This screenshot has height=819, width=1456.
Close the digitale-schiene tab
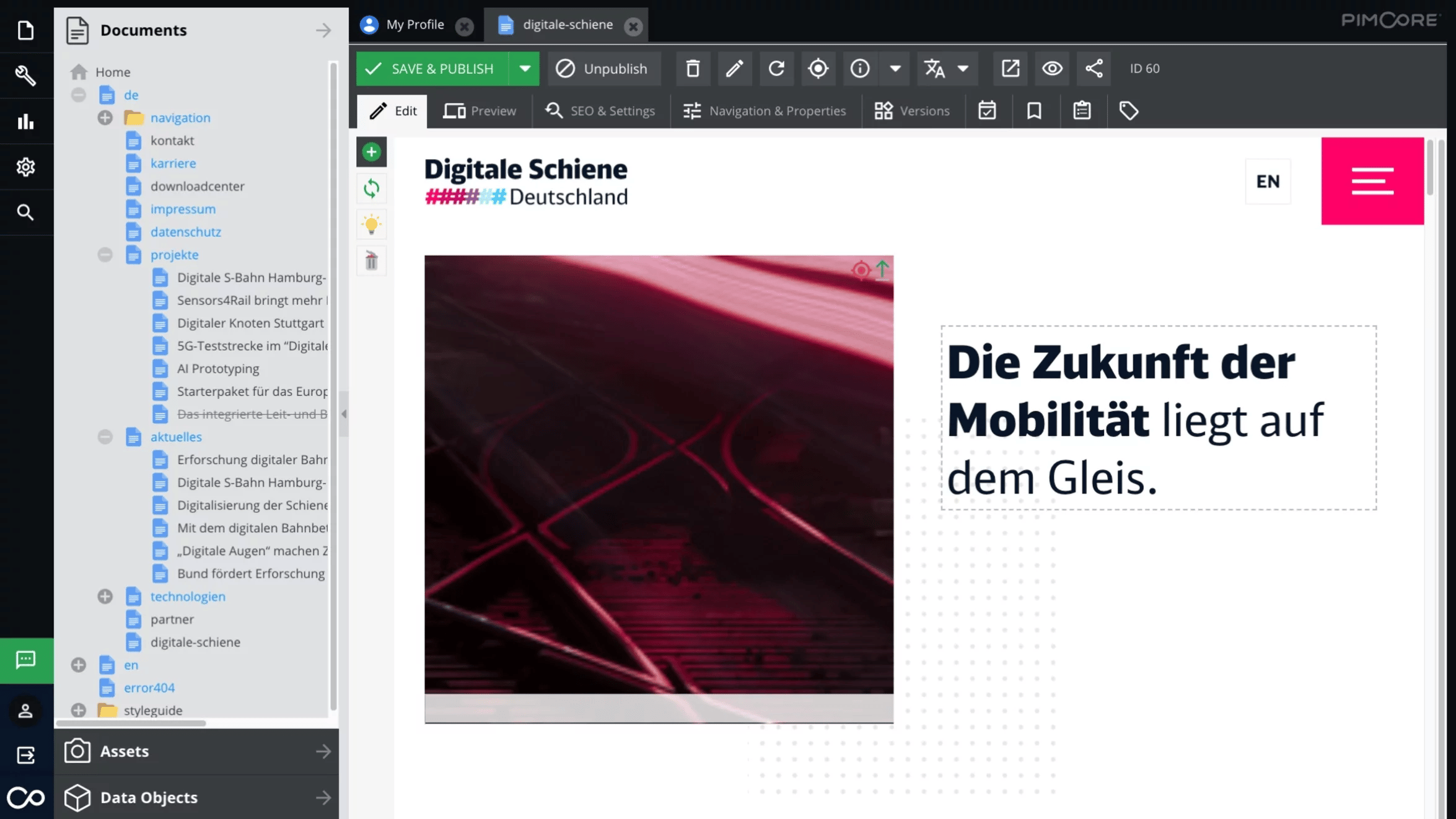[x=633, y=26]
